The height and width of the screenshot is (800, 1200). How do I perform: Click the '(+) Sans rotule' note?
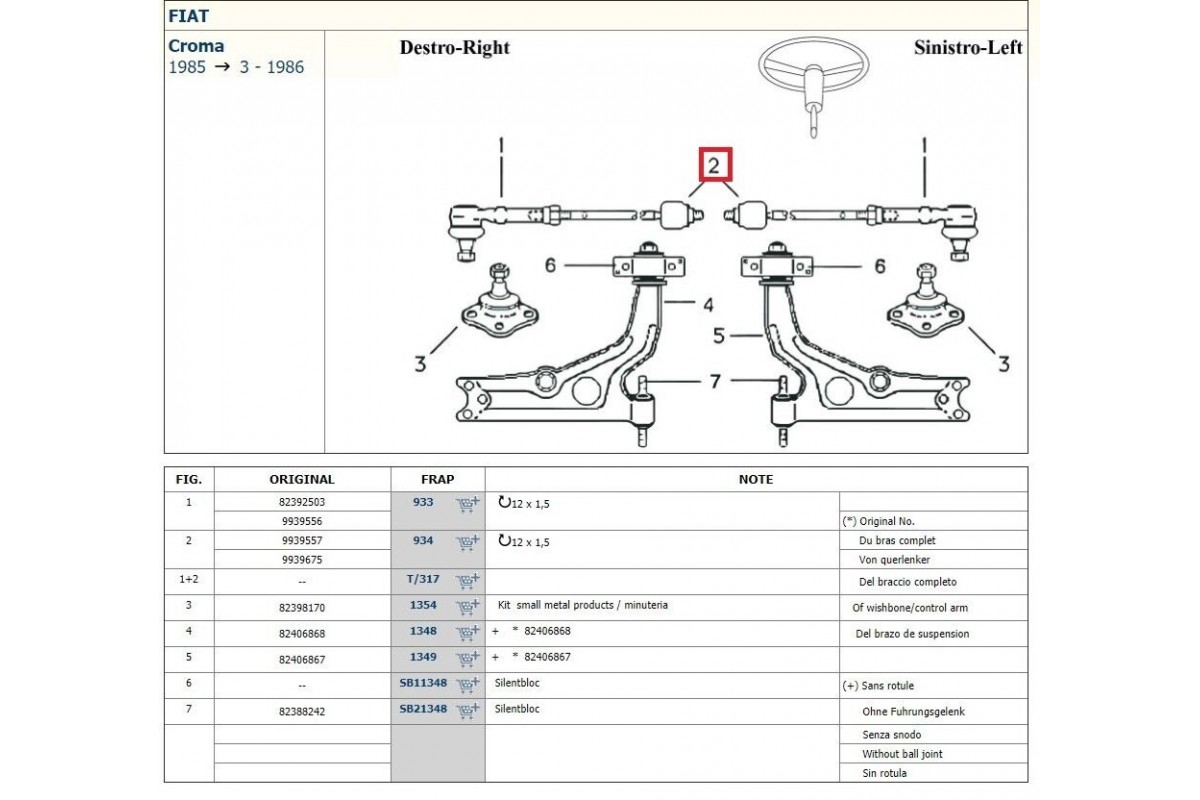click(x=879, y=686)
